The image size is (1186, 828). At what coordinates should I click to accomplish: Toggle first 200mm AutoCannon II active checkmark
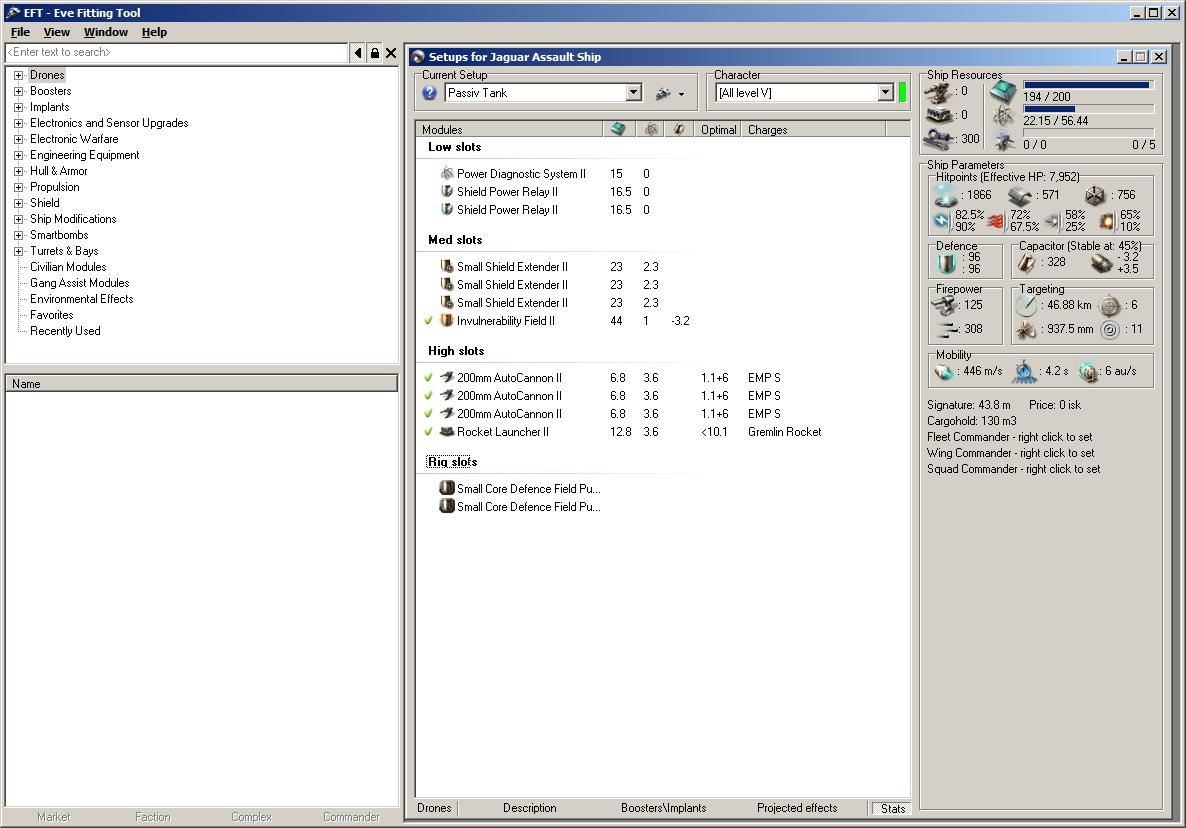(x=428, y=377)
